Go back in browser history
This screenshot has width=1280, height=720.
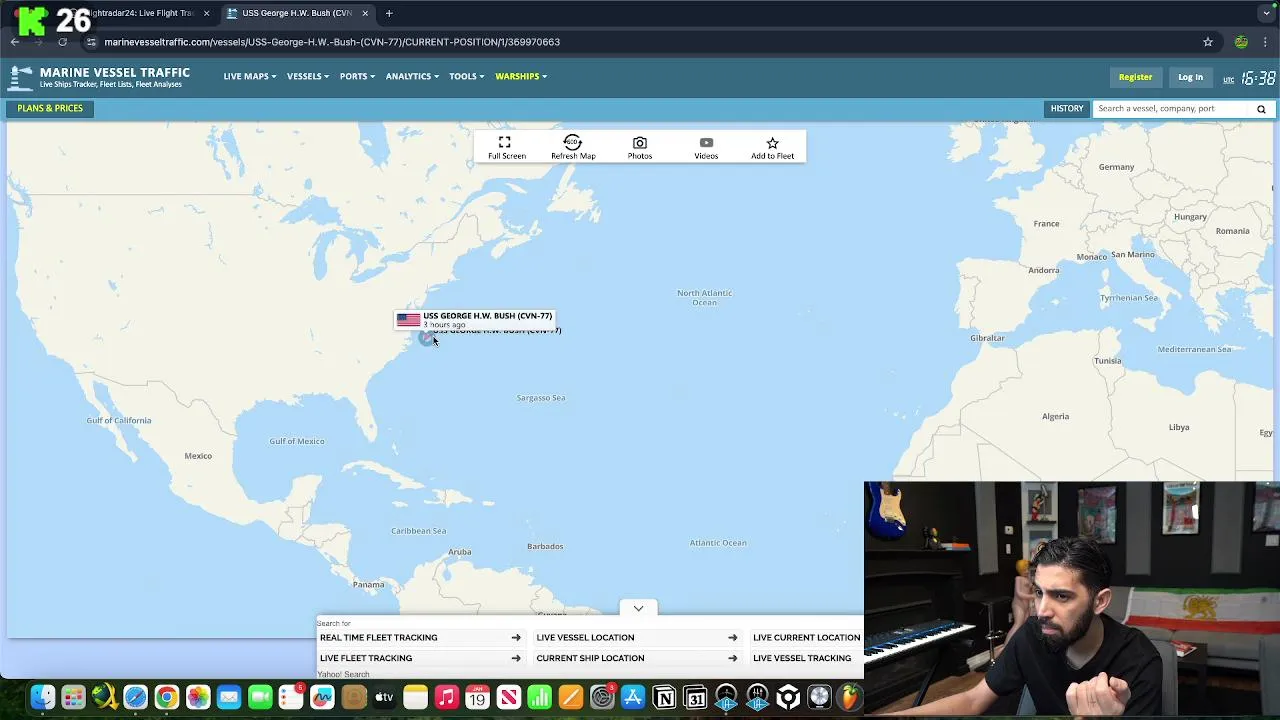pyautogui.click(x=15, y=42)
